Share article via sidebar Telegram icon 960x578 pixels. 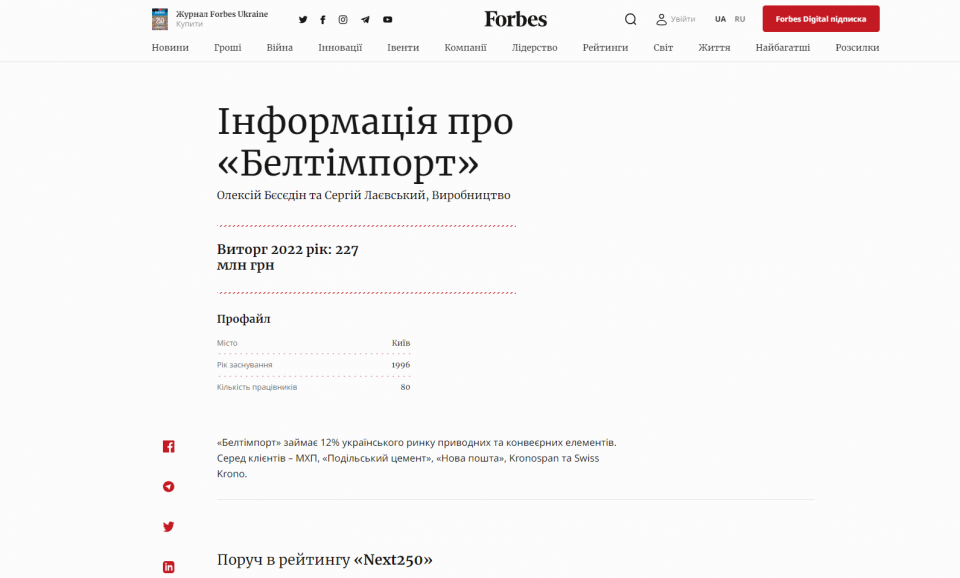168,486
